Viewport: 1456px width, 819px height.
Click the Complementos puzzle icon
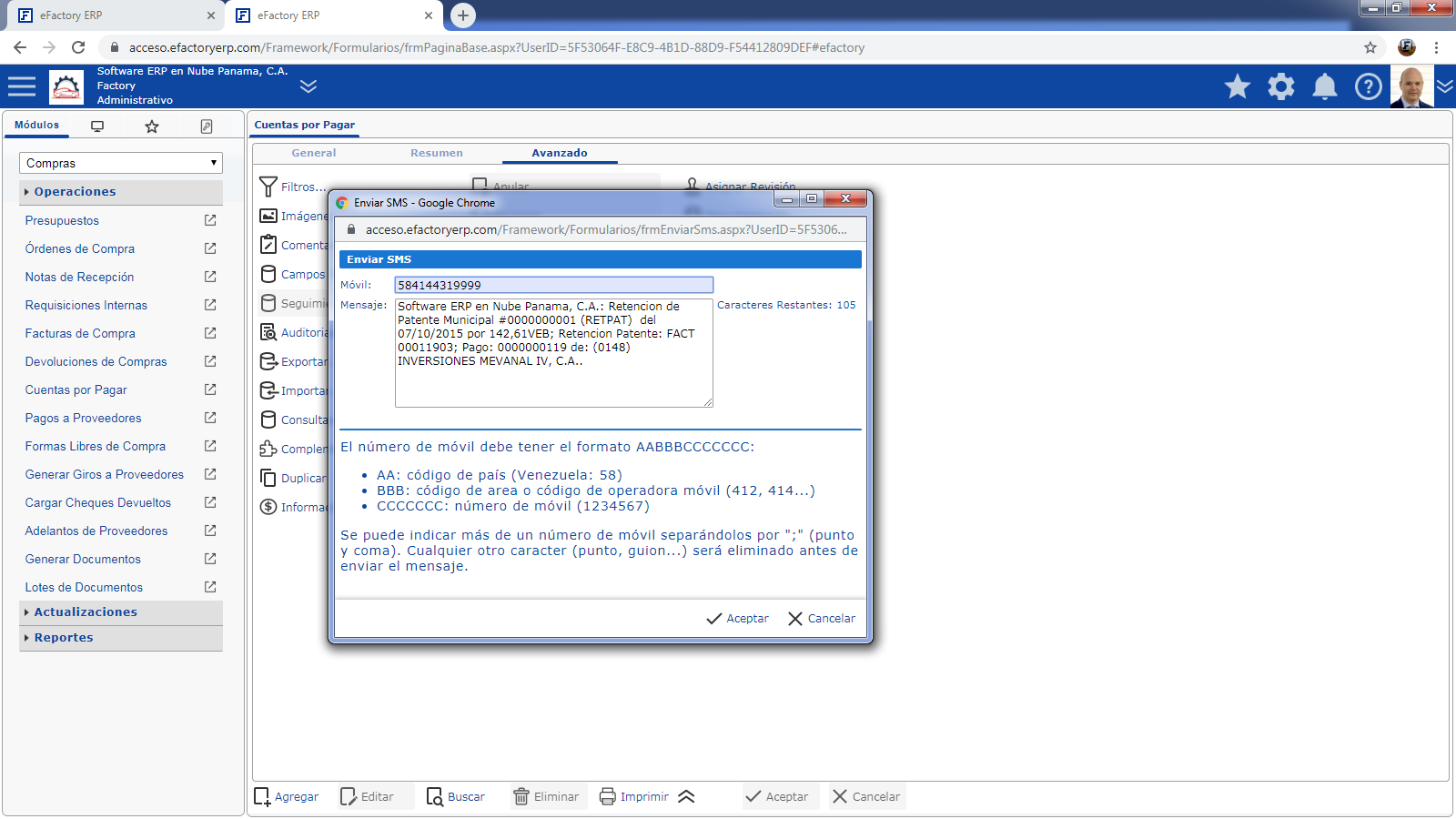[268, 449]
